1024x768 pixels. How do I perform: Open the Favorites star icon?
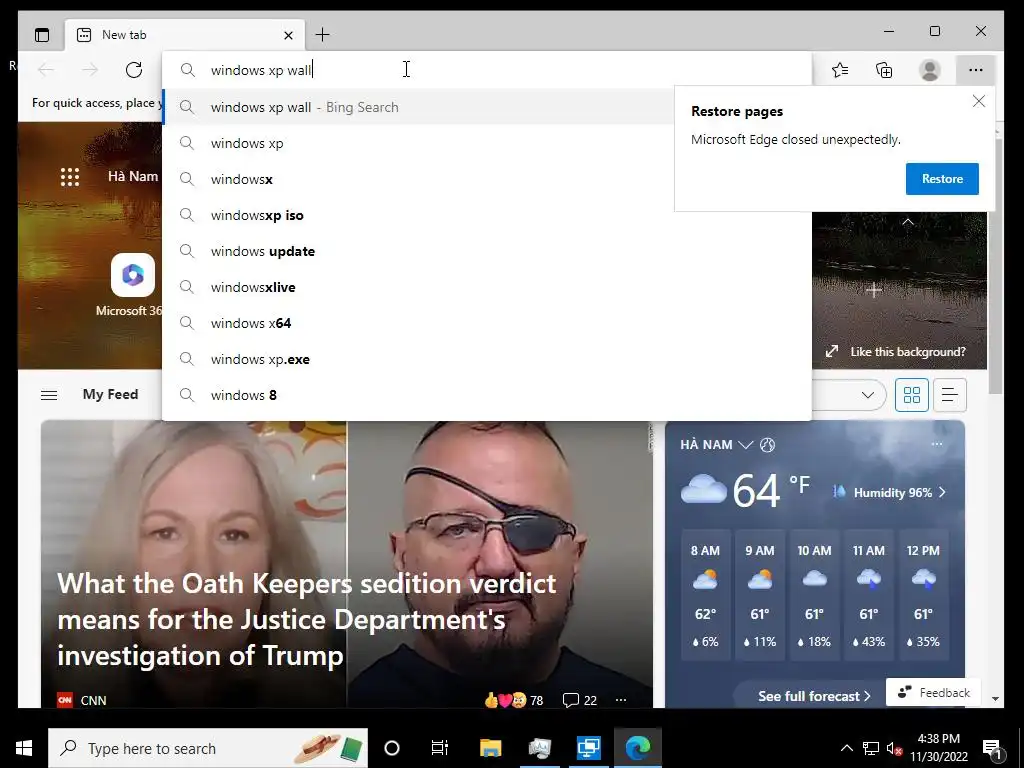point(840,70)
